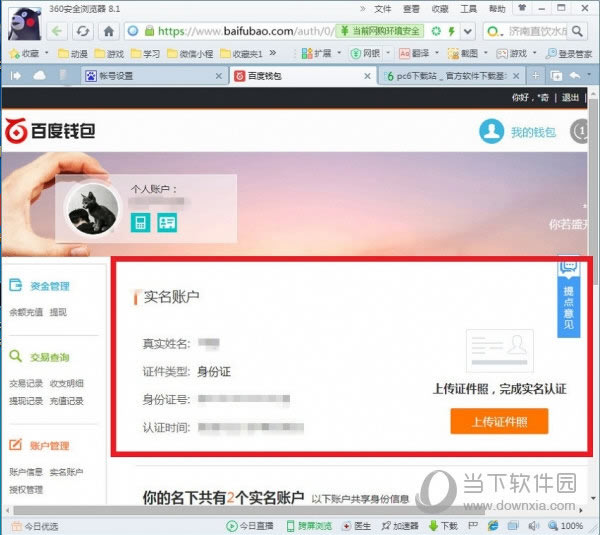Reload the page with the refresh icon

point(83,31)
